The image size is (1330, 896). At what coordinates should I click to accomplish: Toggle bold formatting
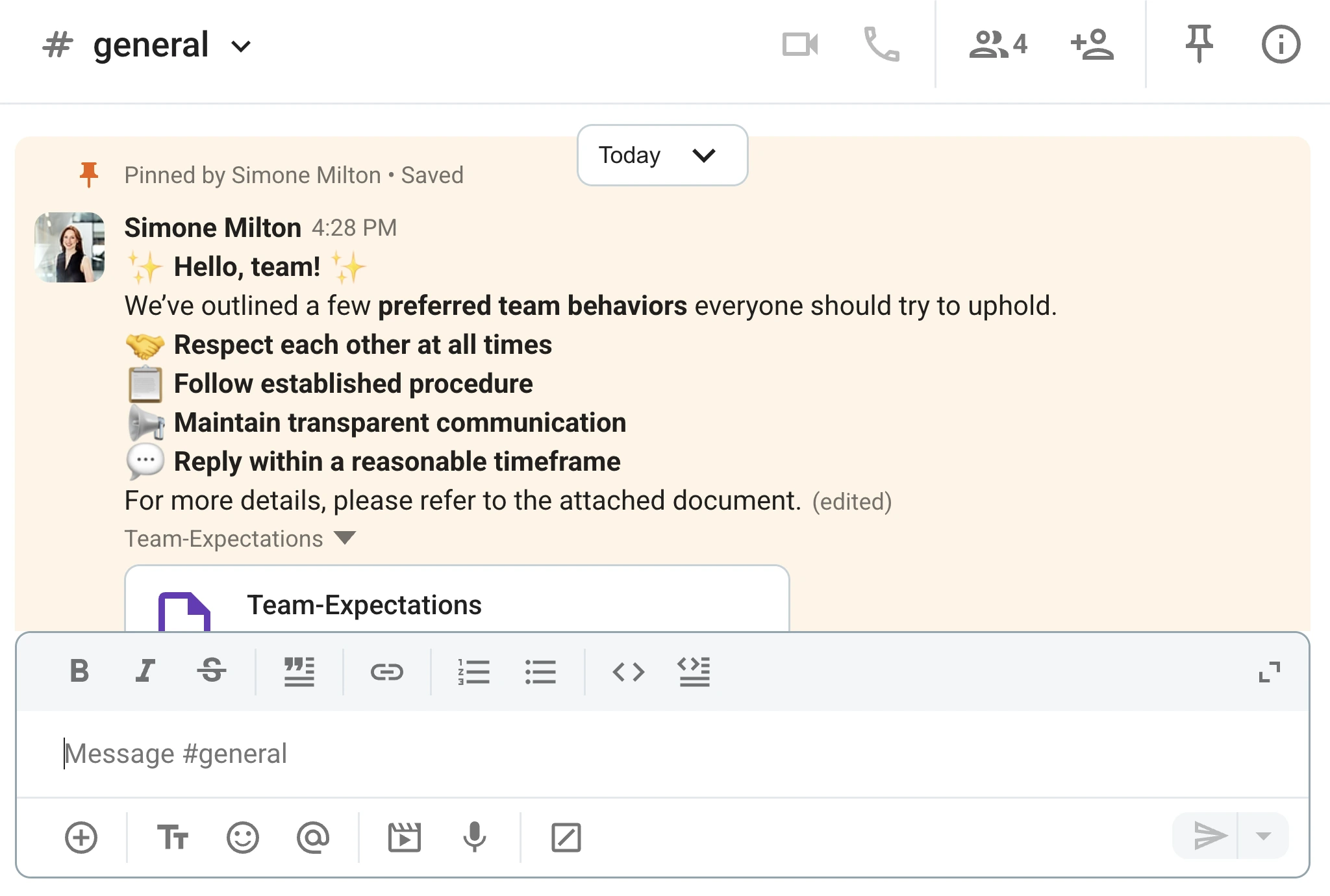79,671
